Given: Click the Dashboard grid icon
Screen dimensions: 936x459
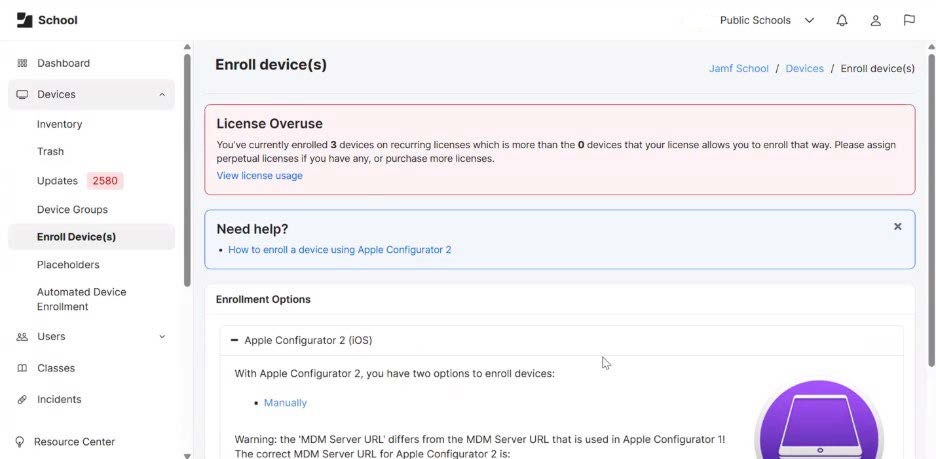Looking at the screenshot, I should [x=22, y=63].
